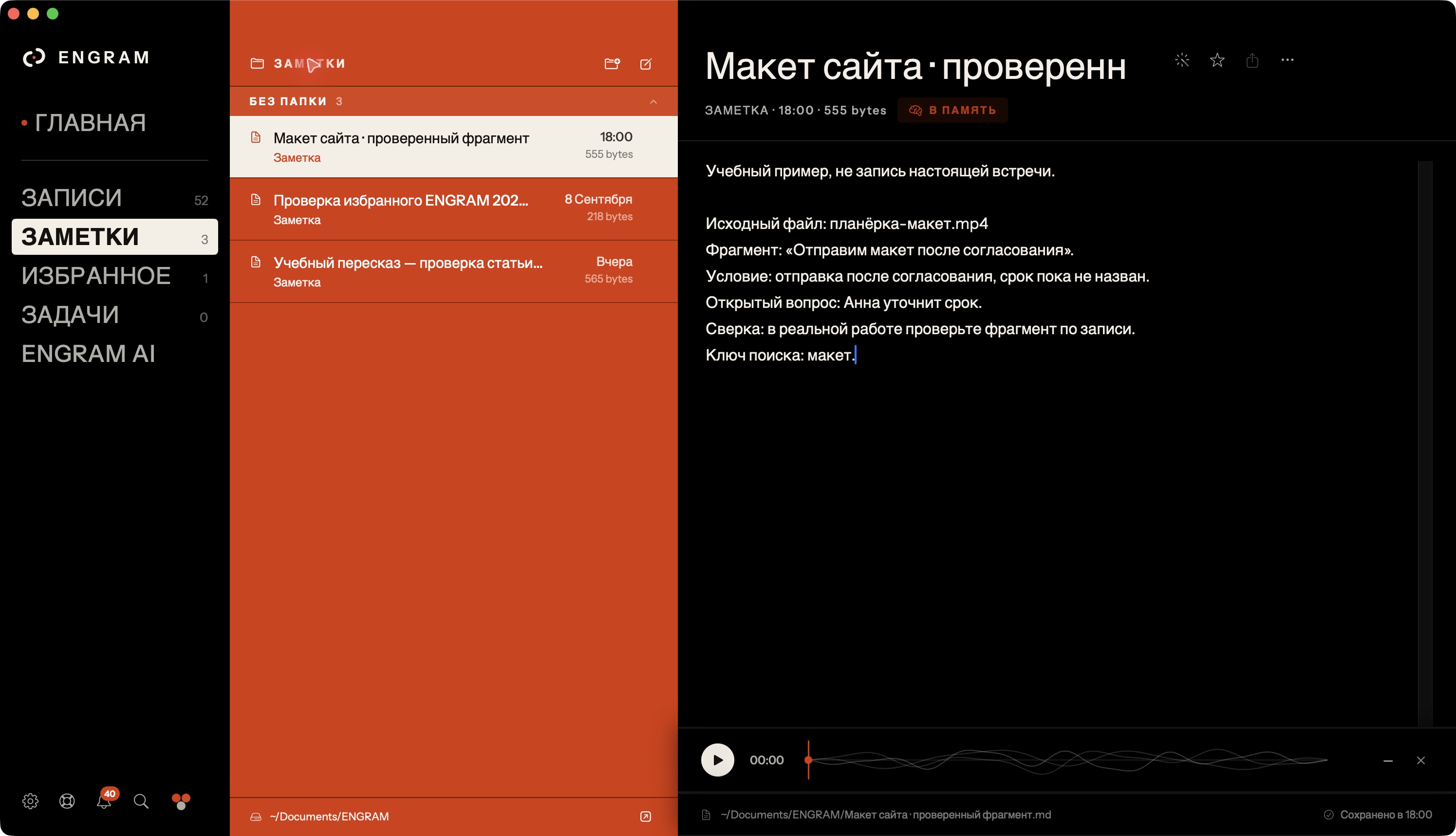Image resolution: width=1456 pixels, height=836 pixels.
Task: Click the folder icon beside ЗАМЕТКИ header
Action: [x=257, y=63]
